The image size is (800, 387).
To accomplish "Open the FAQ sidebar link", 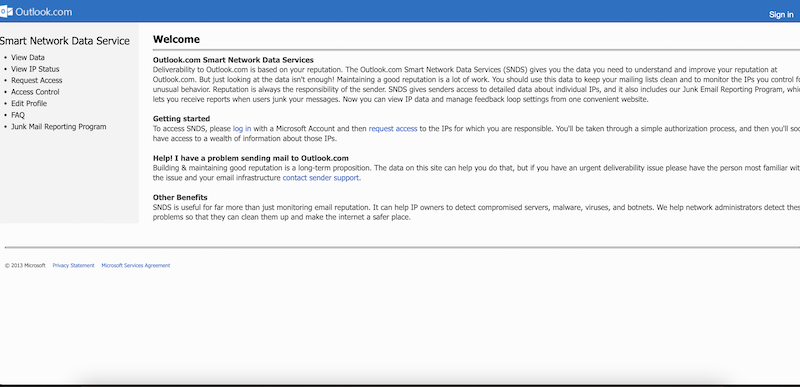I will click(18, 115).
